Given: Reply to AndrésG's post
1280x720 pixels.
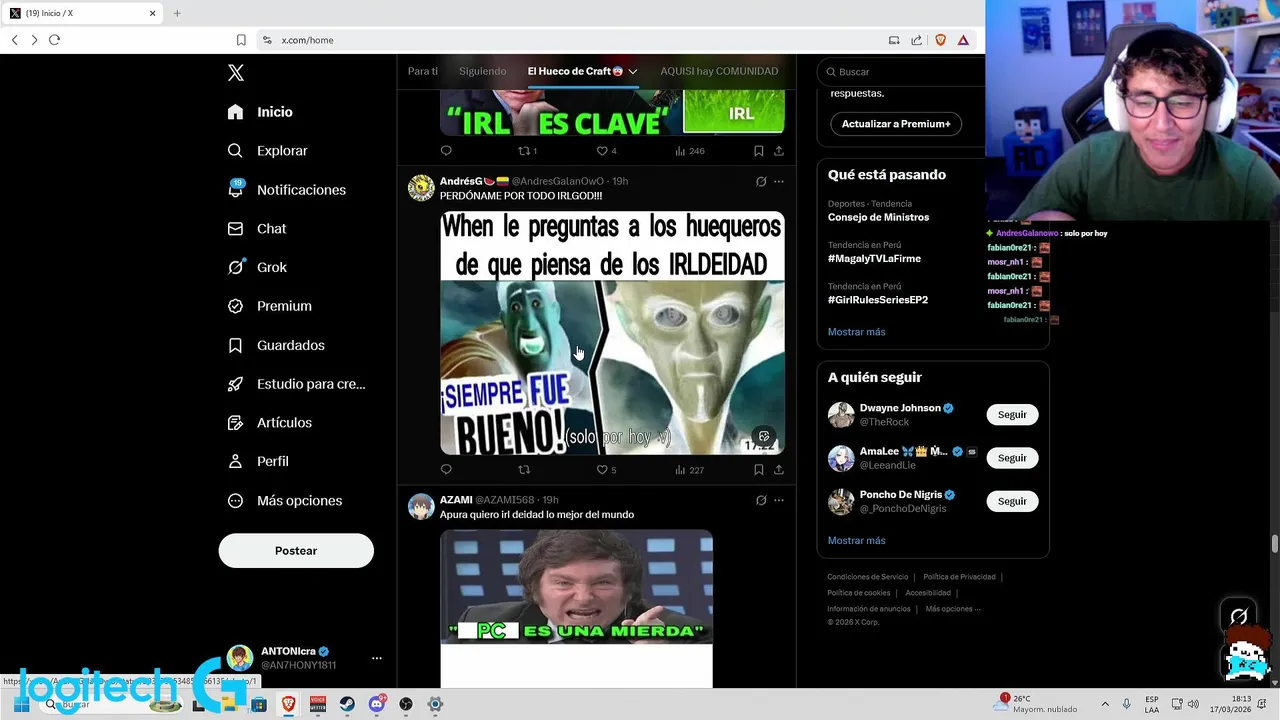Looking at the screenshot, I should 446,470.
